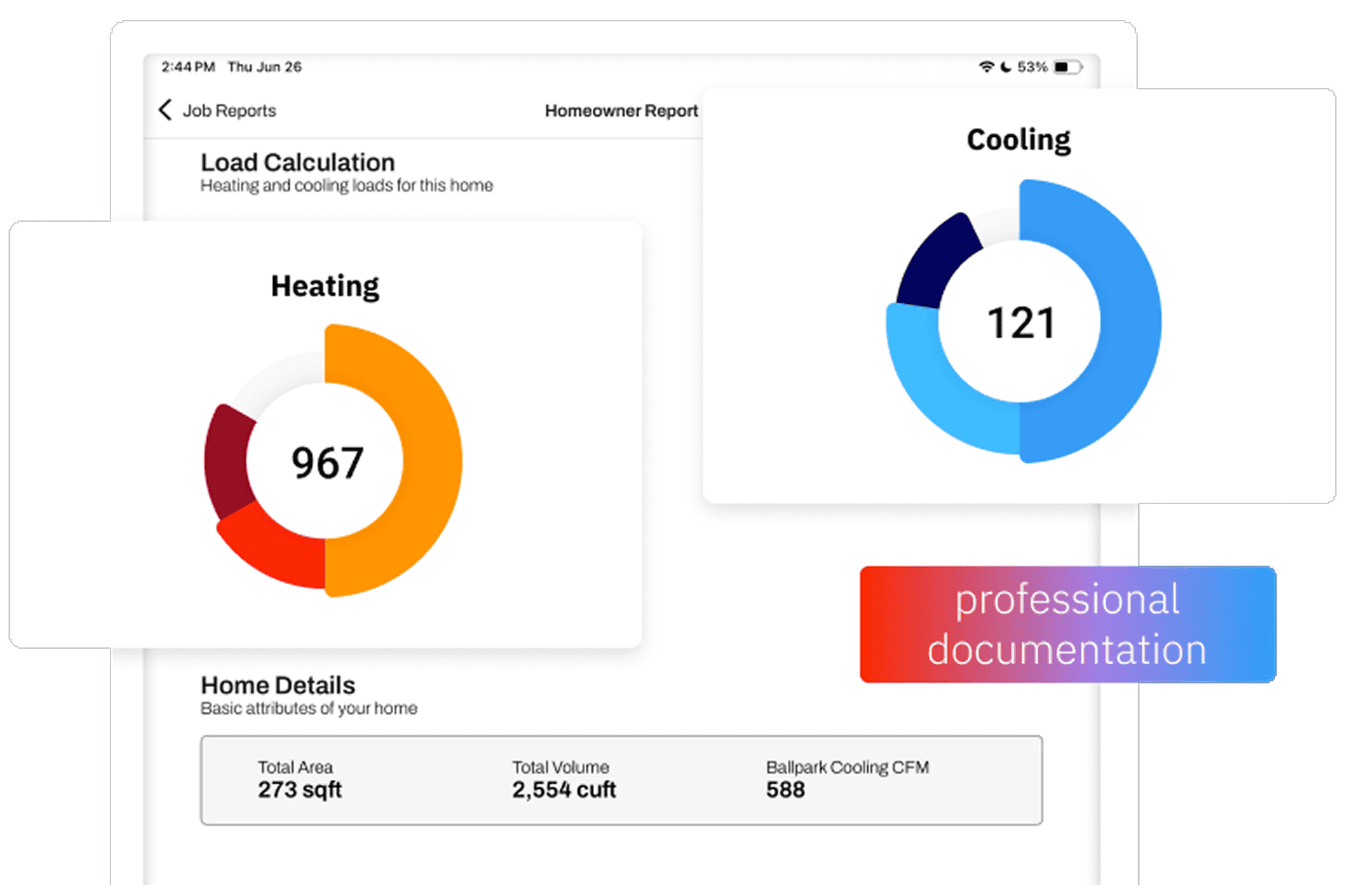This screenshot has width=1347, height=896.
Task: Click the Total Area 273 sqft value
Action: tap(300, 789)
